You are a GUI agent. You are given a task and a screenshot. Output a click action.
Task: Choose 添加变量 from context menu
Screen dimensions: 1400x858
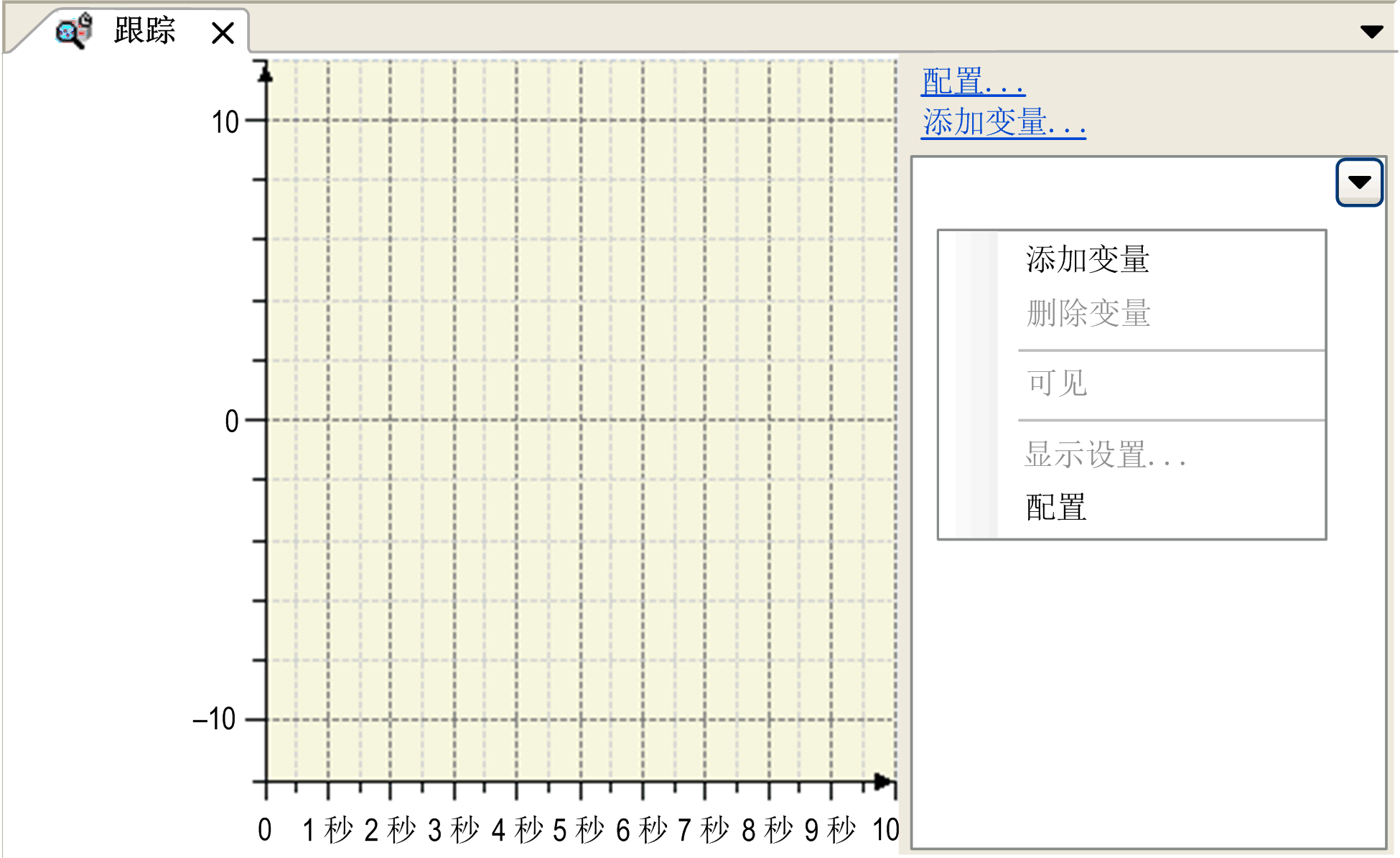(x=1087, y=259)
